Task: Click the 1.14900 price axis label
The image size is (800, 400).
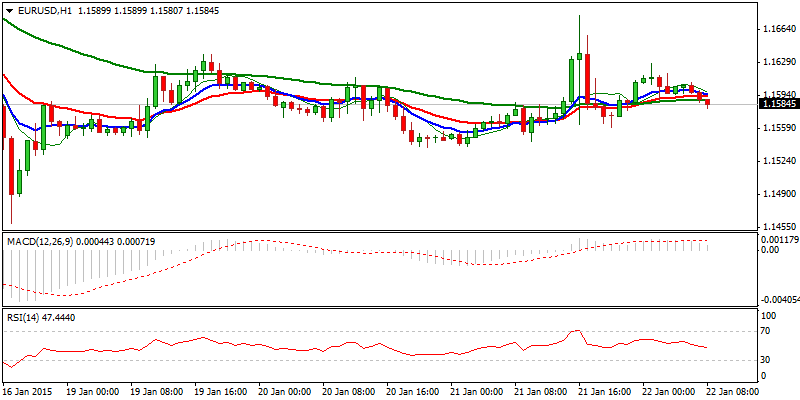Action: [x=781, y=194]
